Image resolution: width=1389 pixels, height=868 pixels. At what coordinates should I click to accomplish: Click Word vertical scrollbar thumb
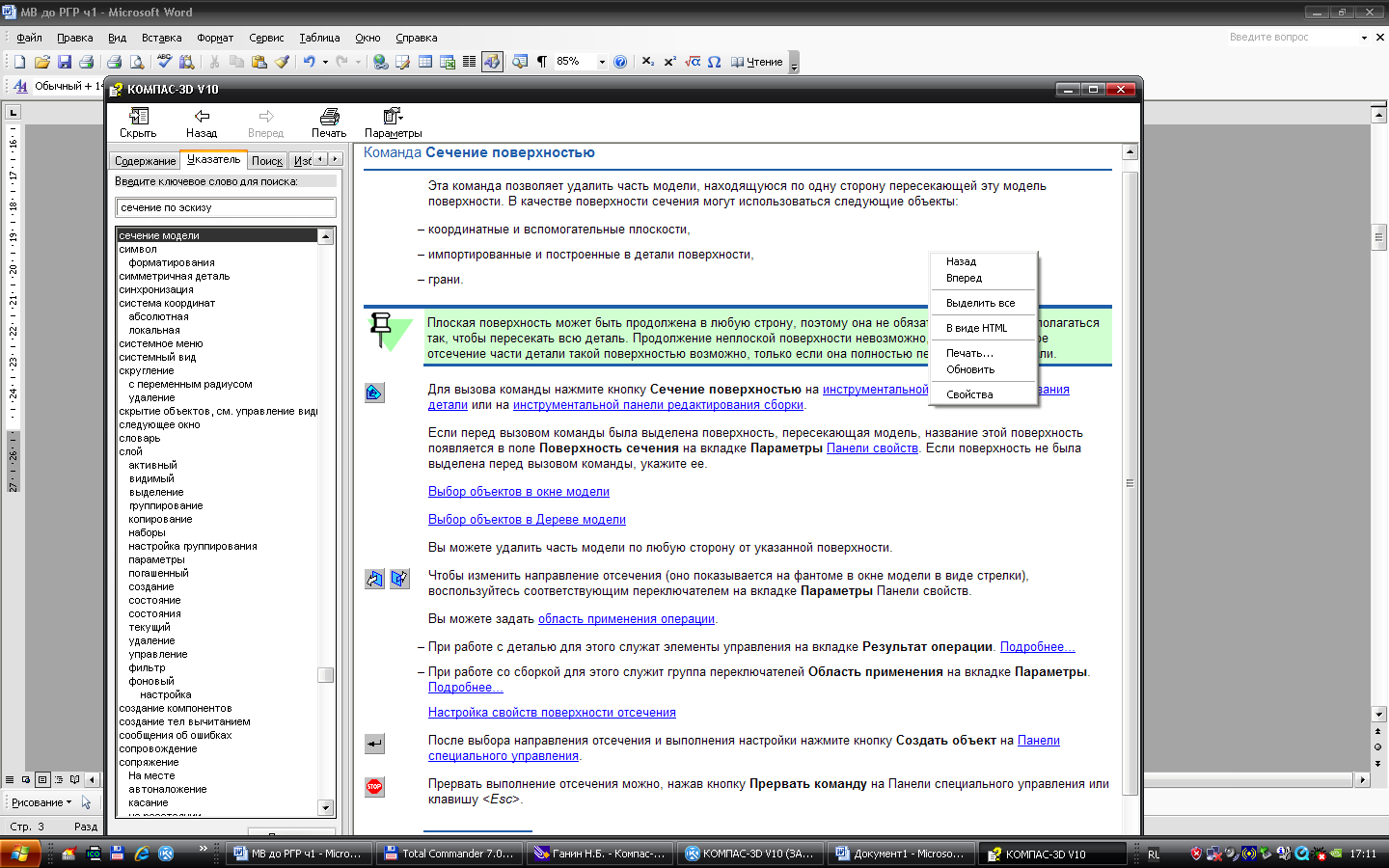tap(1379, 236)
